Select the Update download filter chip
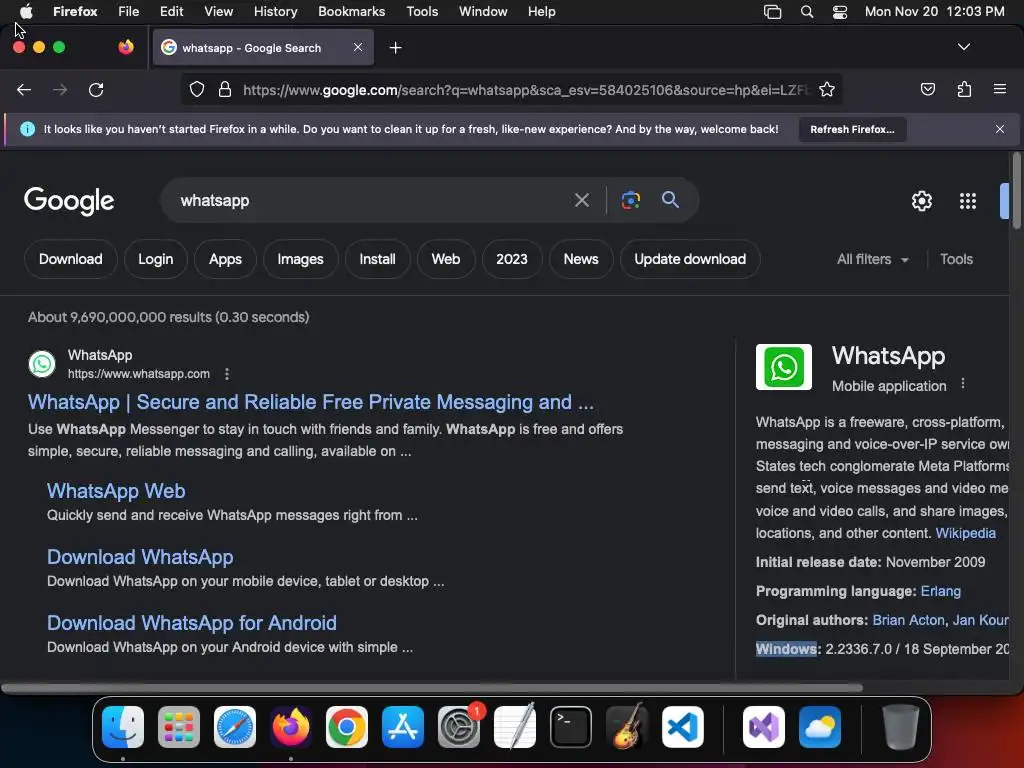 pyautogui.click(x=690, y=259)
